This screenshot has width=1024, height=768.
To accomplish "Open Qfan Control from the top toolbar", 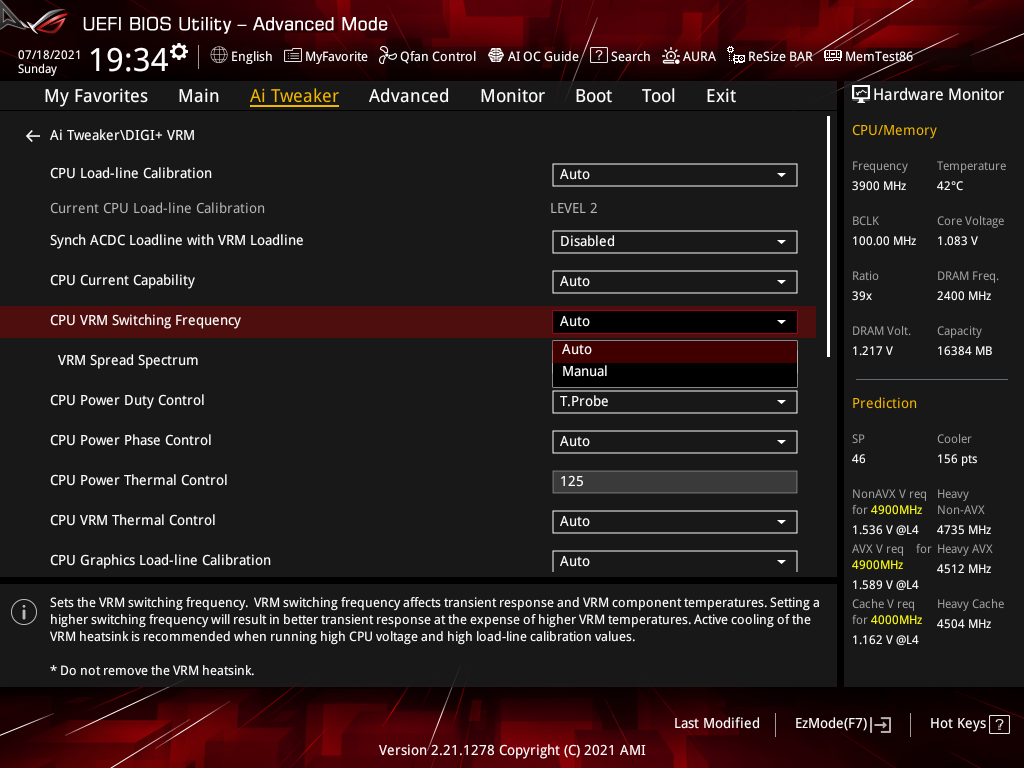I will 427,56.
